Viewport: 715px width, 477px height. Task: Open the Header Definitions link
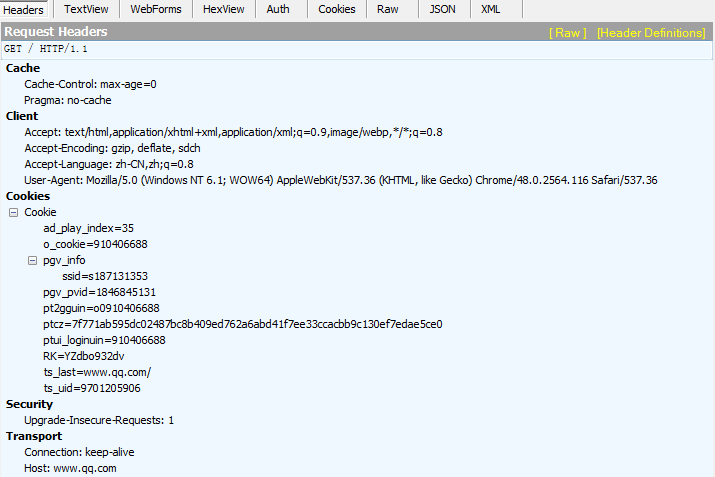(650, 32)
